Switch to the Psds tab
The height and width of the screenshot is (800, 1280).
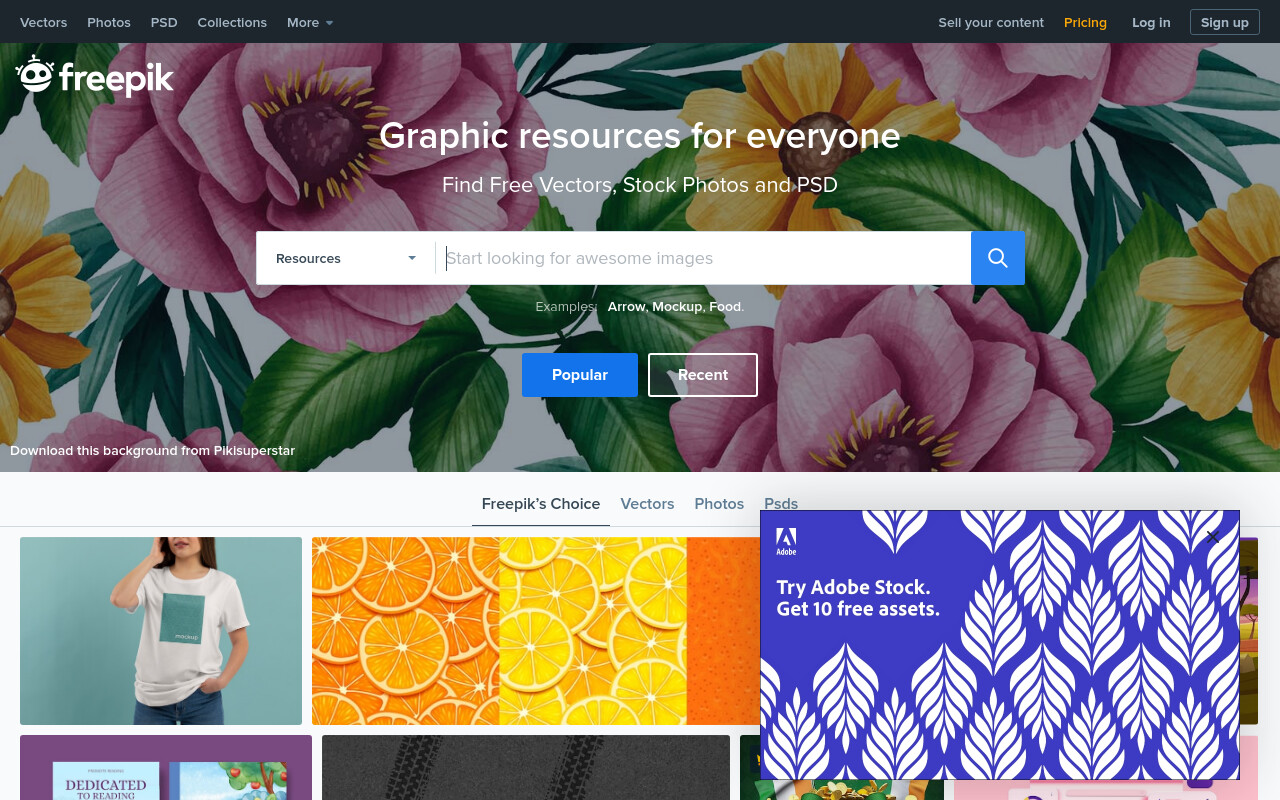point(781,503)
